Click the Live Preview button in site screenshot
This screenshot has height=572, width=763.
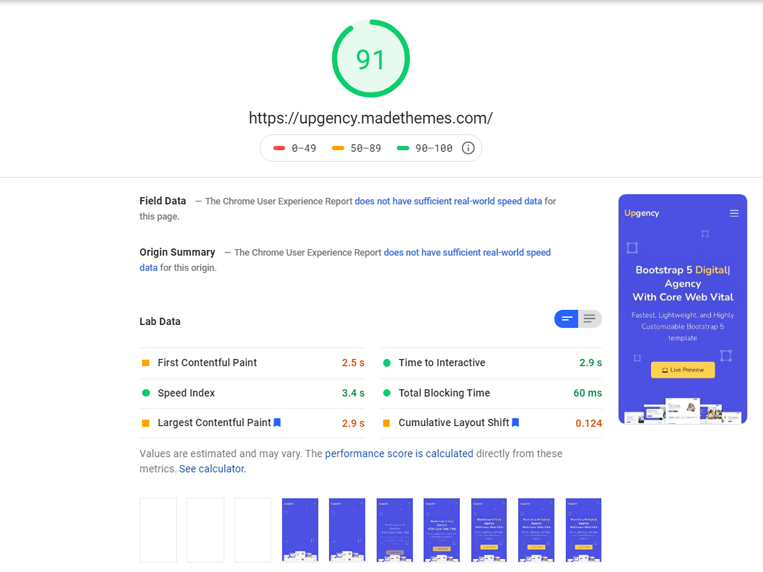pos(683,370)
